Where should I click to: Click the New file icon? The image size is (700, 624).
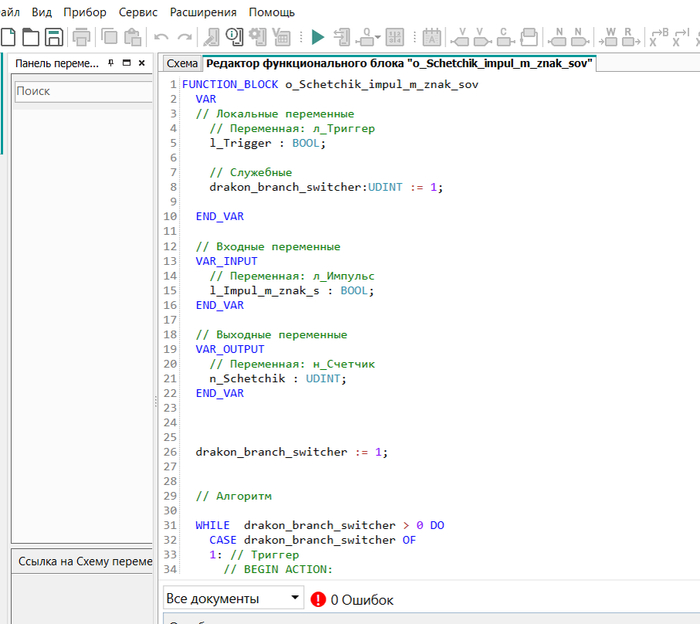point(7,38)
